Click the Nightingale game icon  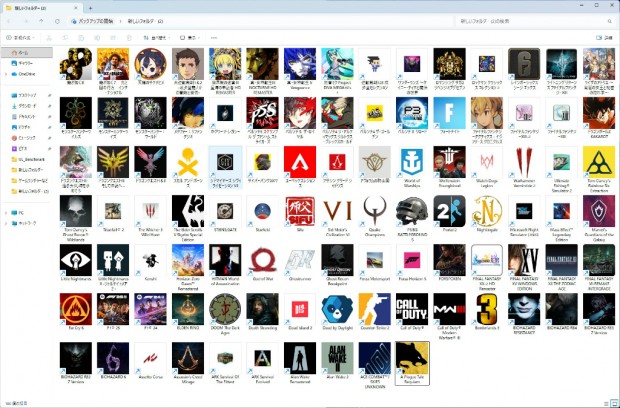coord(487,210)
